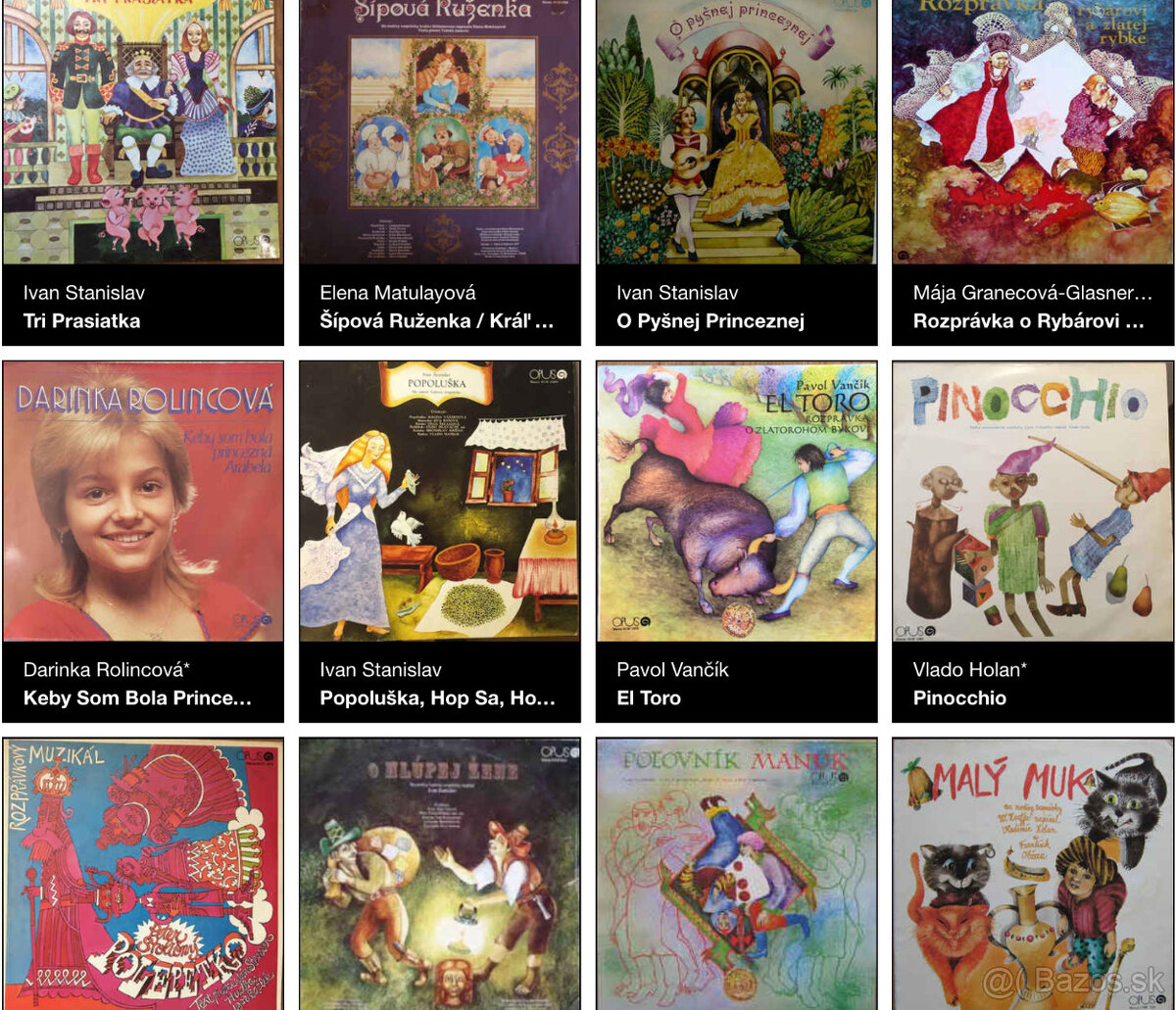Click the Tri Prasiatka title link
The height and width of the screenshot is (1010, 1176).
pos(81,321)
